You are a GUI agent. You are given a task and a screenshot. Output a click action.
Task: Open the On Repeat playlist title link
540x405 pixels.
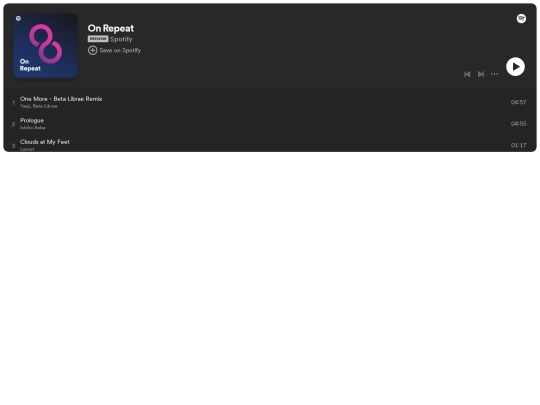[111, 28]
